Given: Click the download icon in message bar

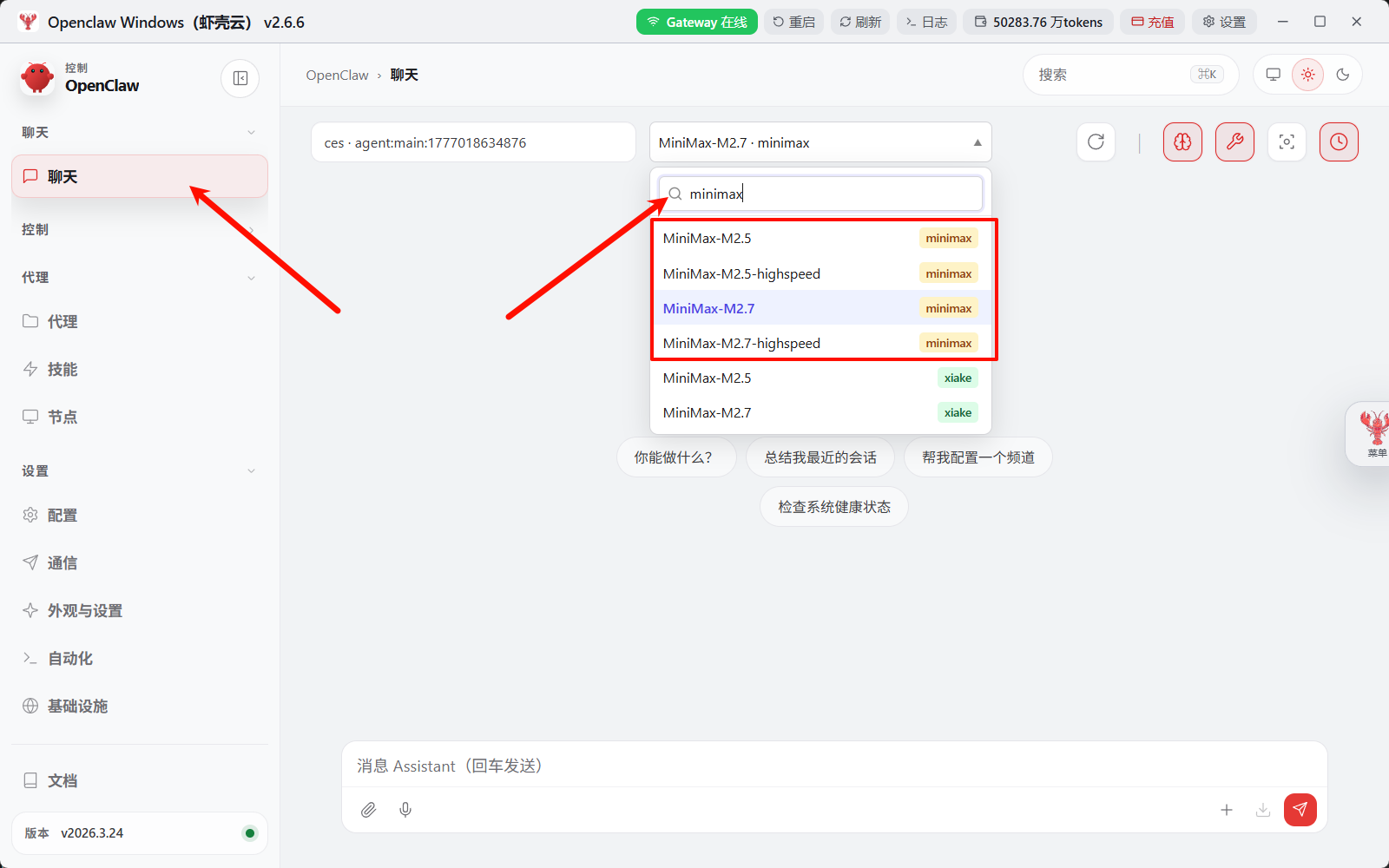Looking at the screenshot, I should click(1263, 810).
